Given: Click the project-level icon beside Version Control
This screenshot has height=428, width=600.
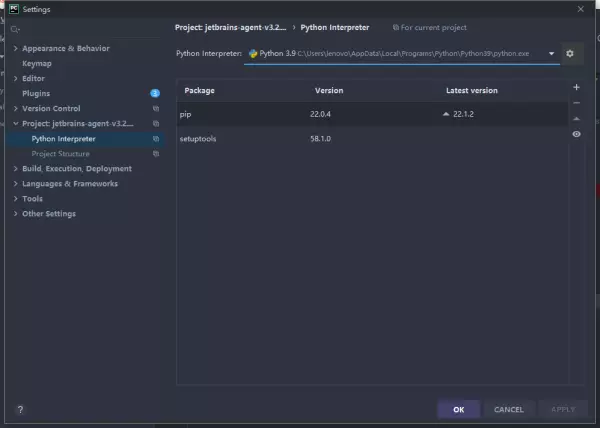Looking at the screenshot, I should 156,109.
